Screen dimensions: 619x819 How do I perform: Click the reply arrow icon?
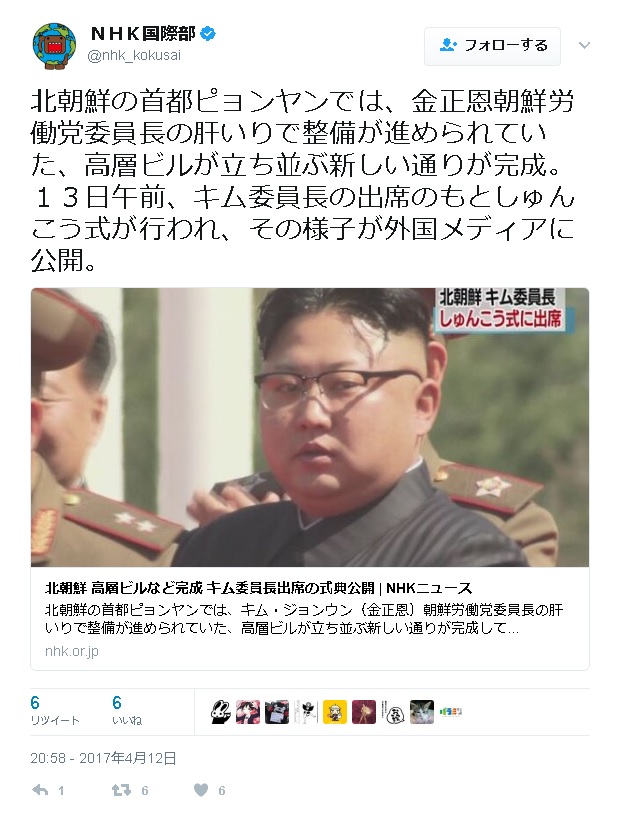[x=40, y=790]
